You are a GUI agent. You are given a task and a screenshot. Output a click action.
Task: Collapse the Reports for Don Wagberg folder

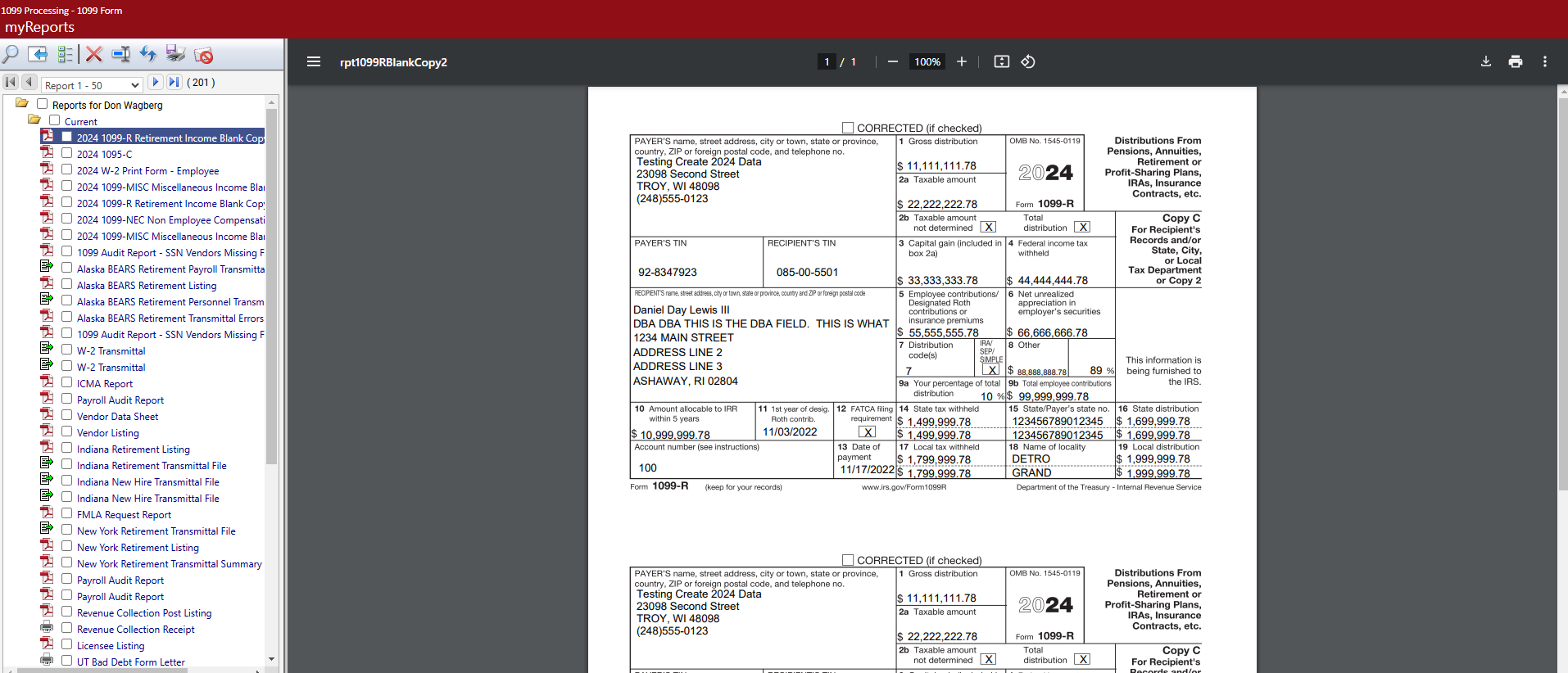22,103
